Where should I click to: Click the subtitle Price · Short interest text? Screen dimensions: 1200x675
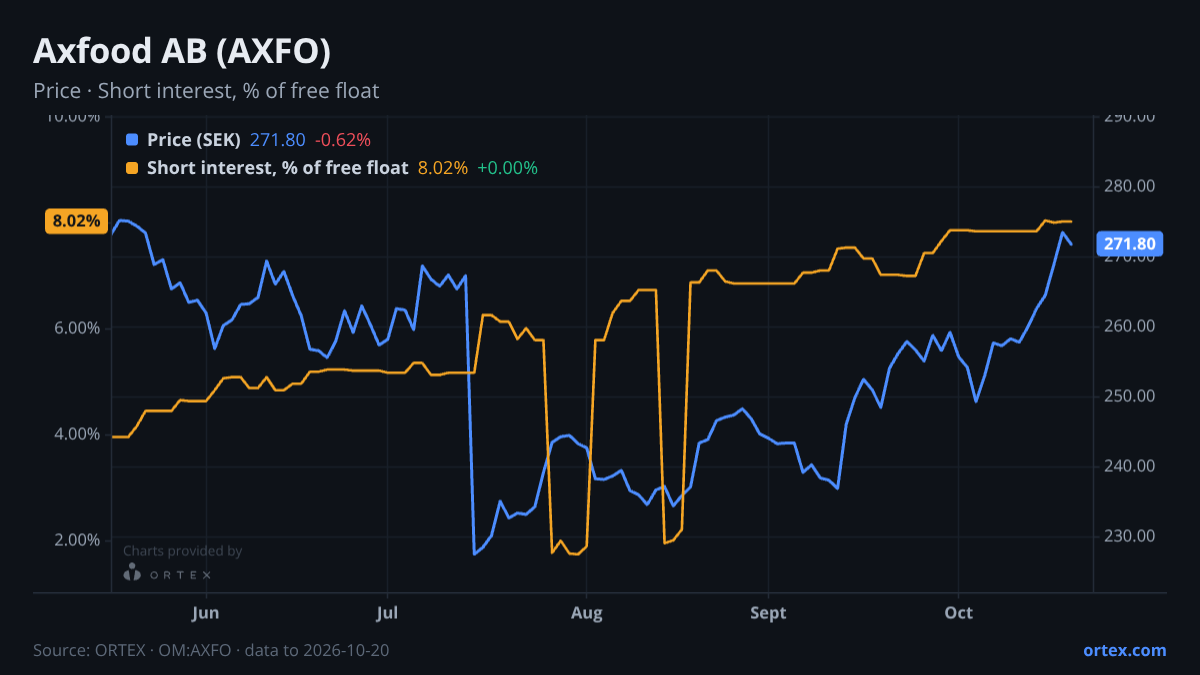click(206, 91)
